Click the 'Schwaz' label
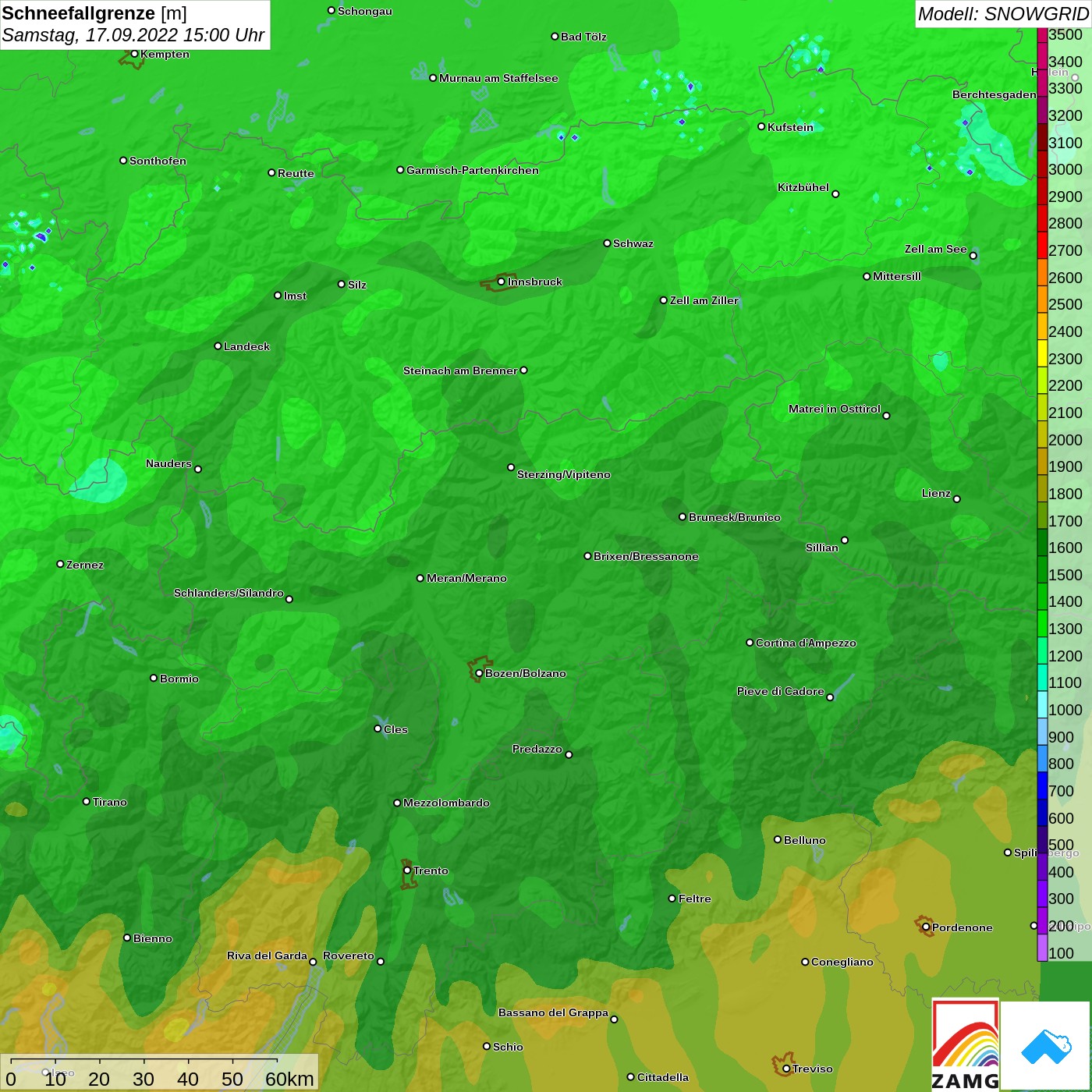 coord(633,243)
